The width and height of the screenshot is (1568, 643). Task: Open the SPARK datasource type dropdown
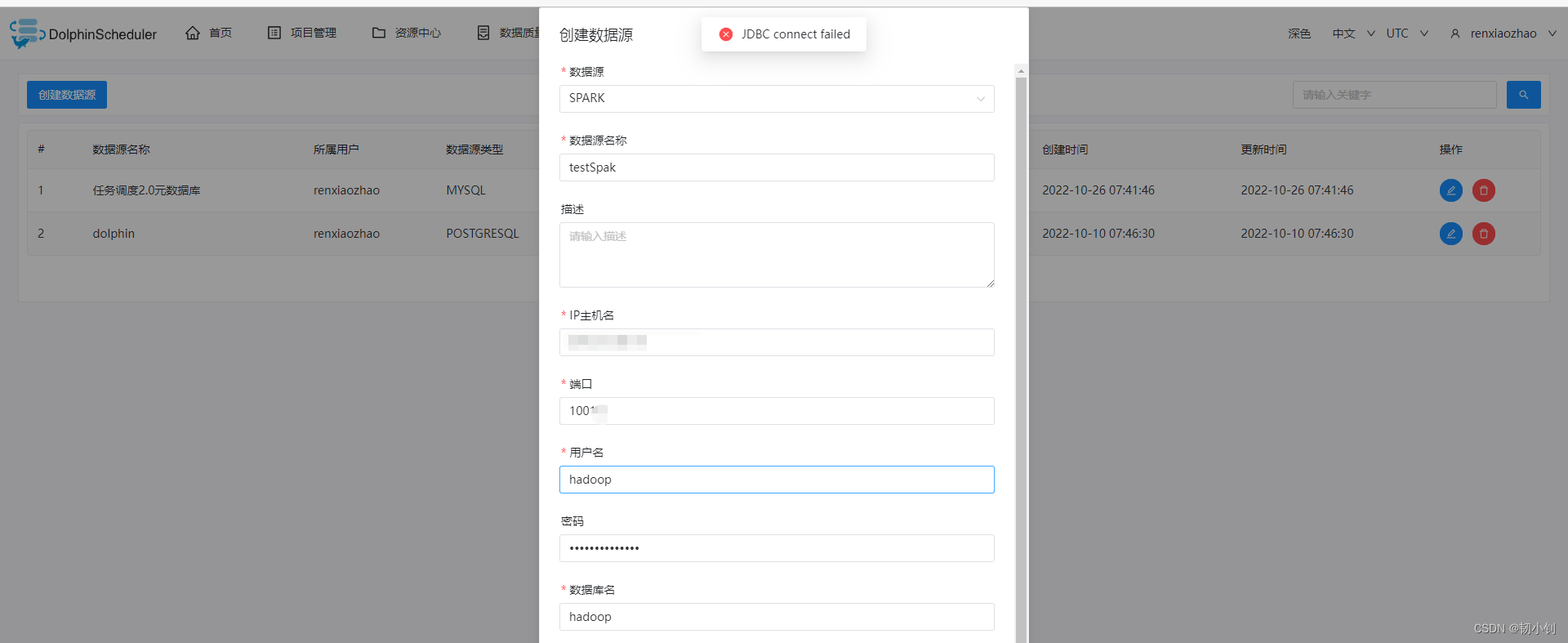(777, 99)
